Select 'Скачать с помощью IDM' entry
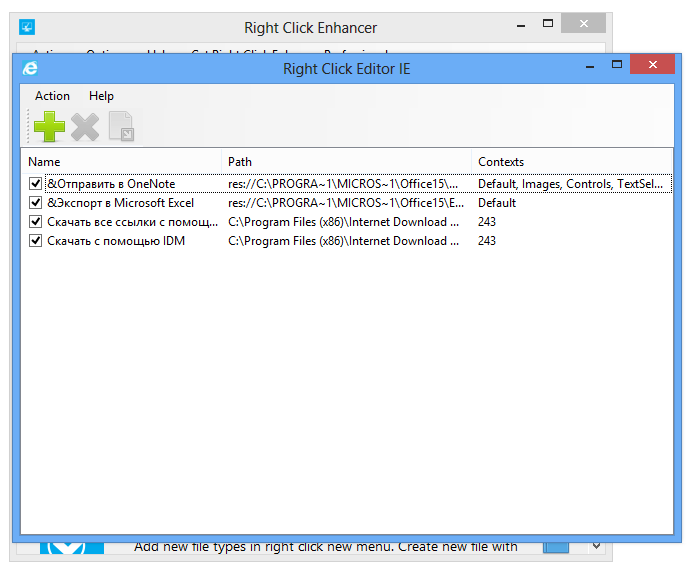 coord(116,241)
